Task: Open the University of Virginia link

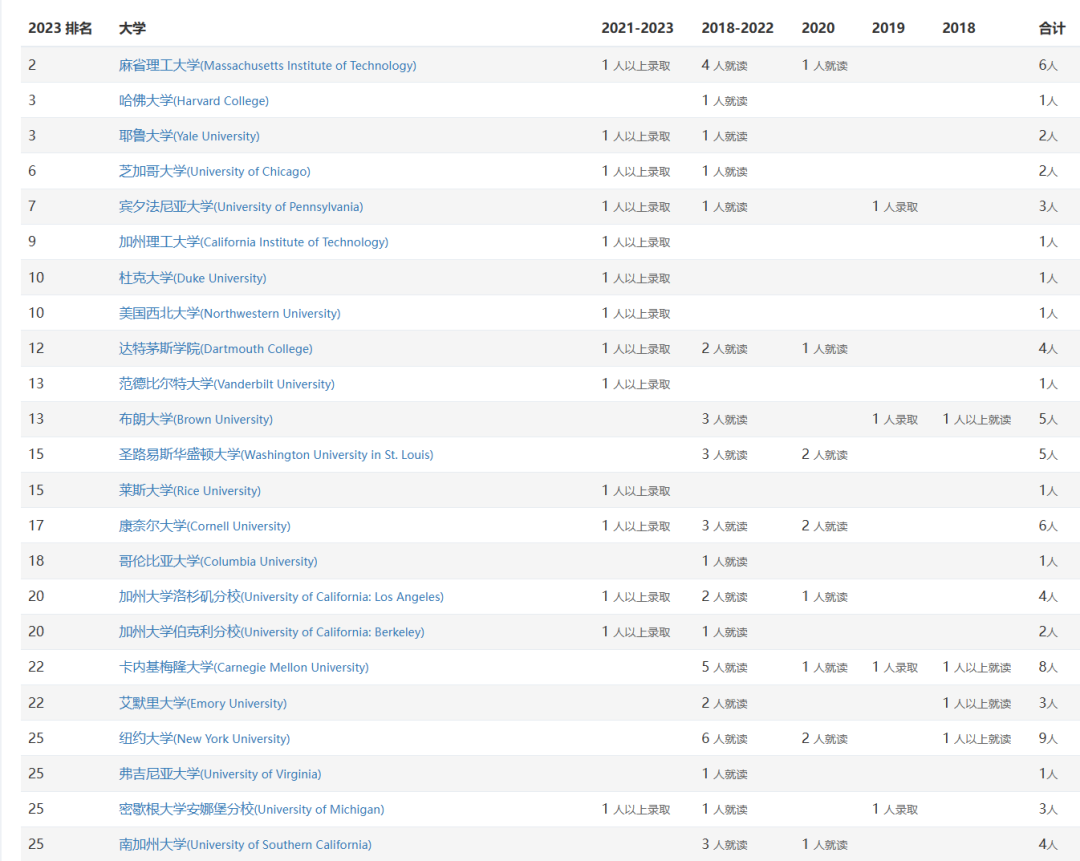Action: (220, 774)
